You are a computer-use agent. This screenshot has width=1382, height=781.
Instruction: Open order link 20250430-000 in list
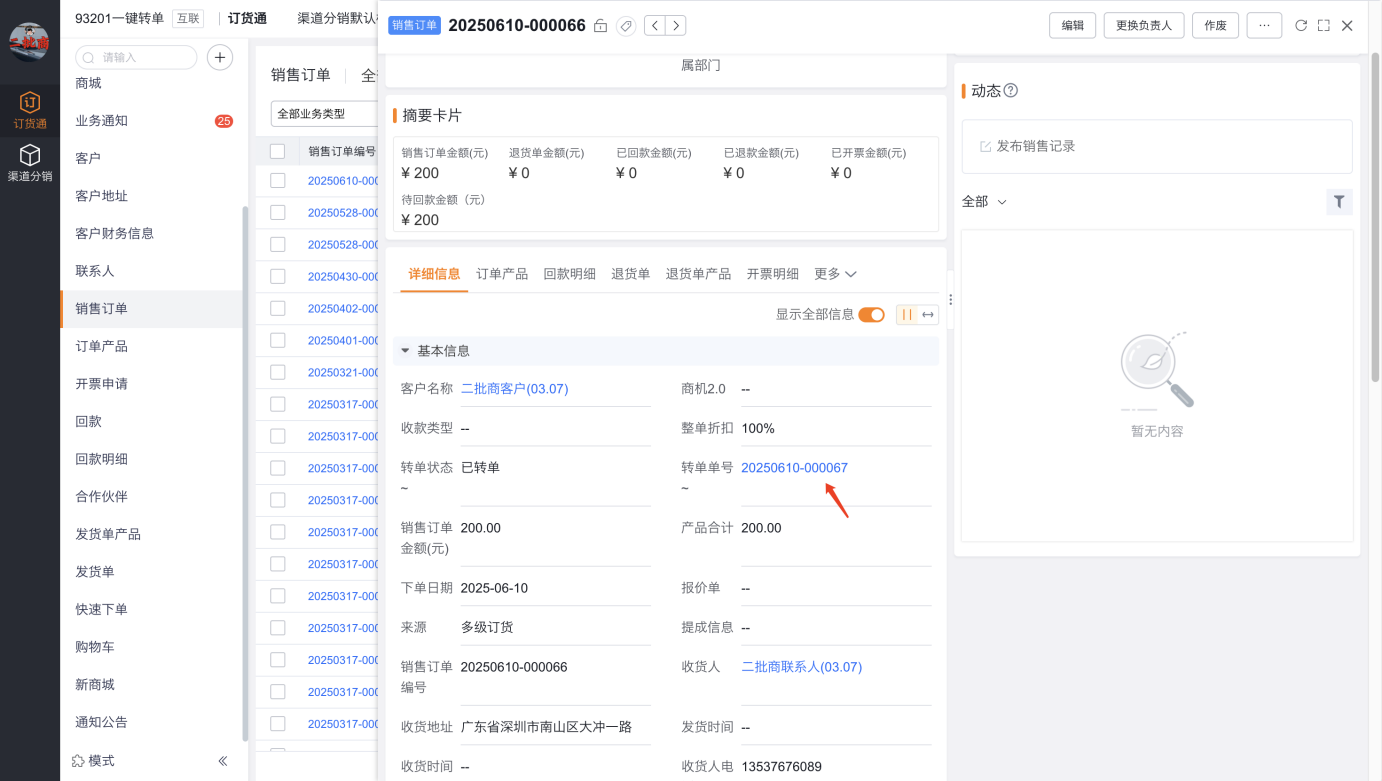[344, 276]
